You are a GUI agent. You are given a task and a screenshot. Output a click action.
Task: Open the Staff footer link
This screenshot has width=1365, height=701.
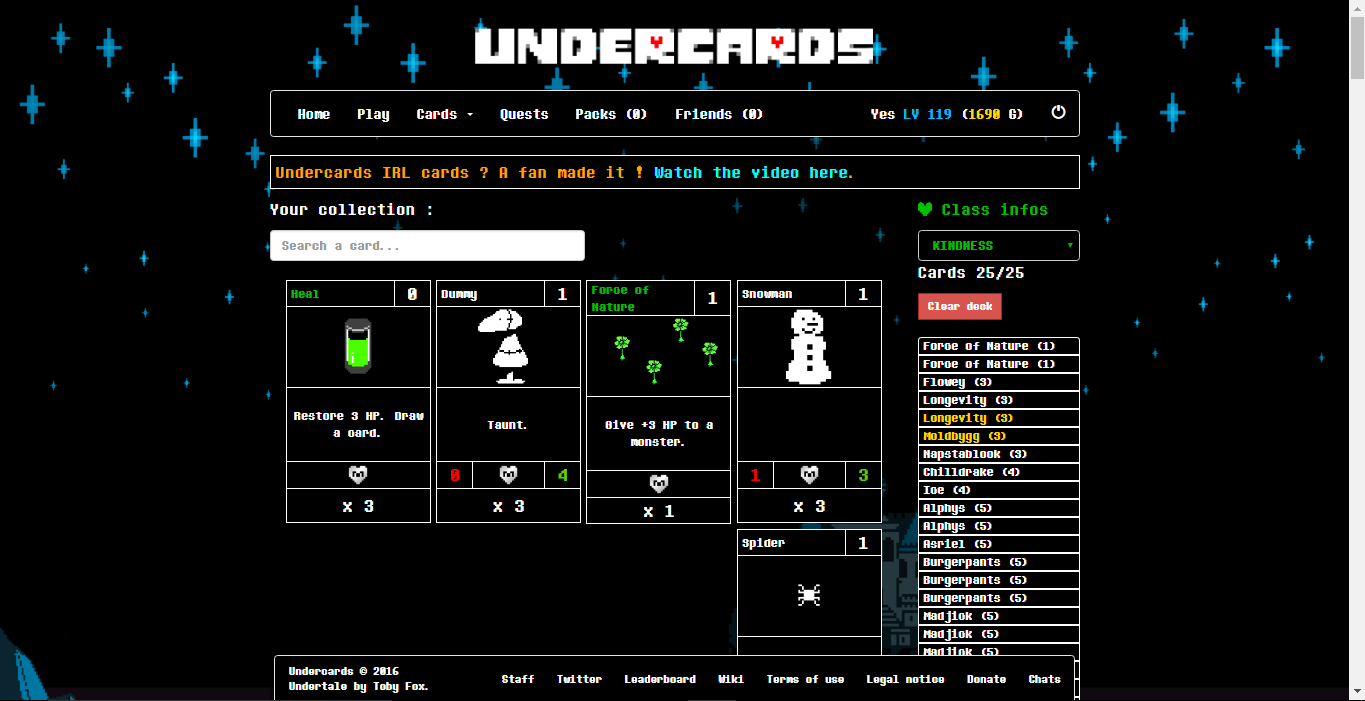[518, 679]
